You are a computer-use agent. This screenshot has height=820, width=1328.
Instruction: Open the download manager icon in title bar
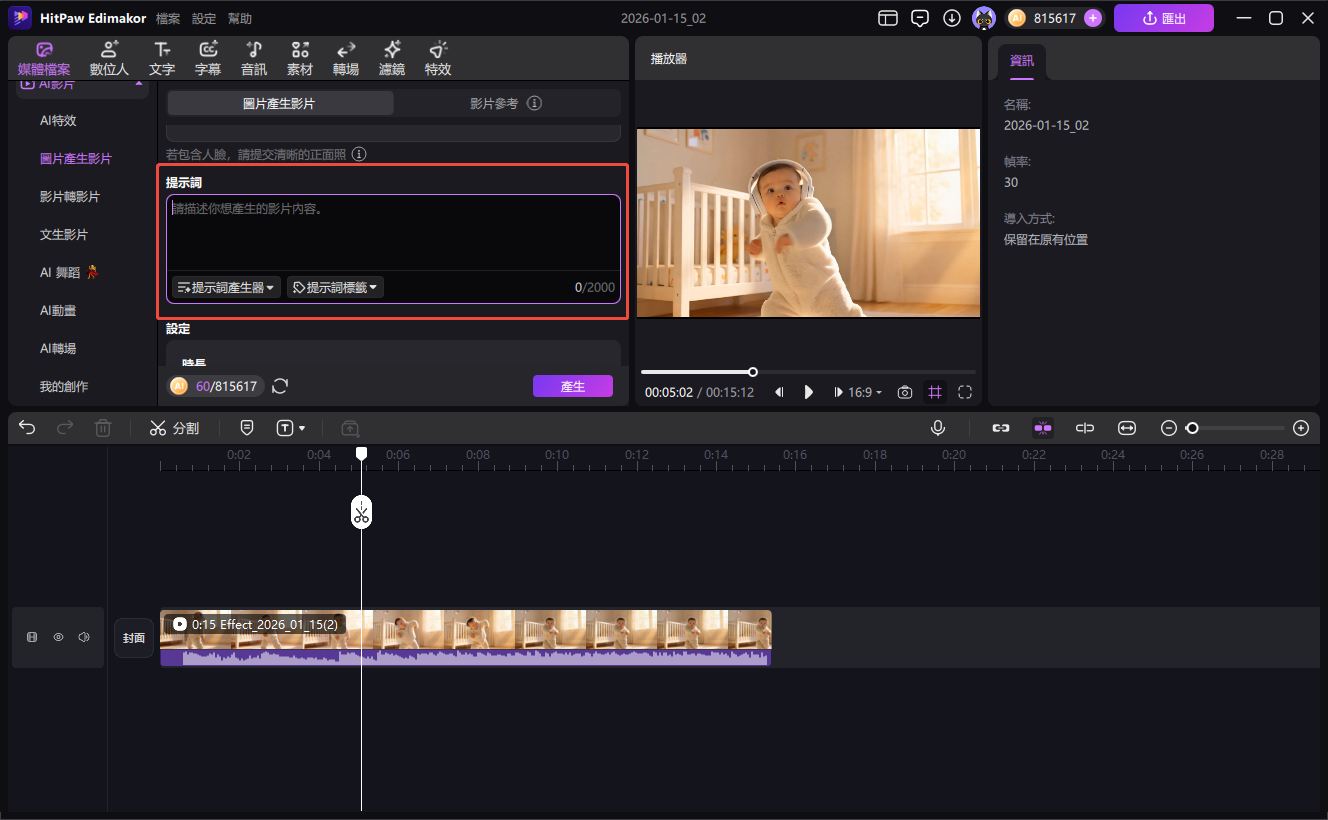click(x=952, y=18)
